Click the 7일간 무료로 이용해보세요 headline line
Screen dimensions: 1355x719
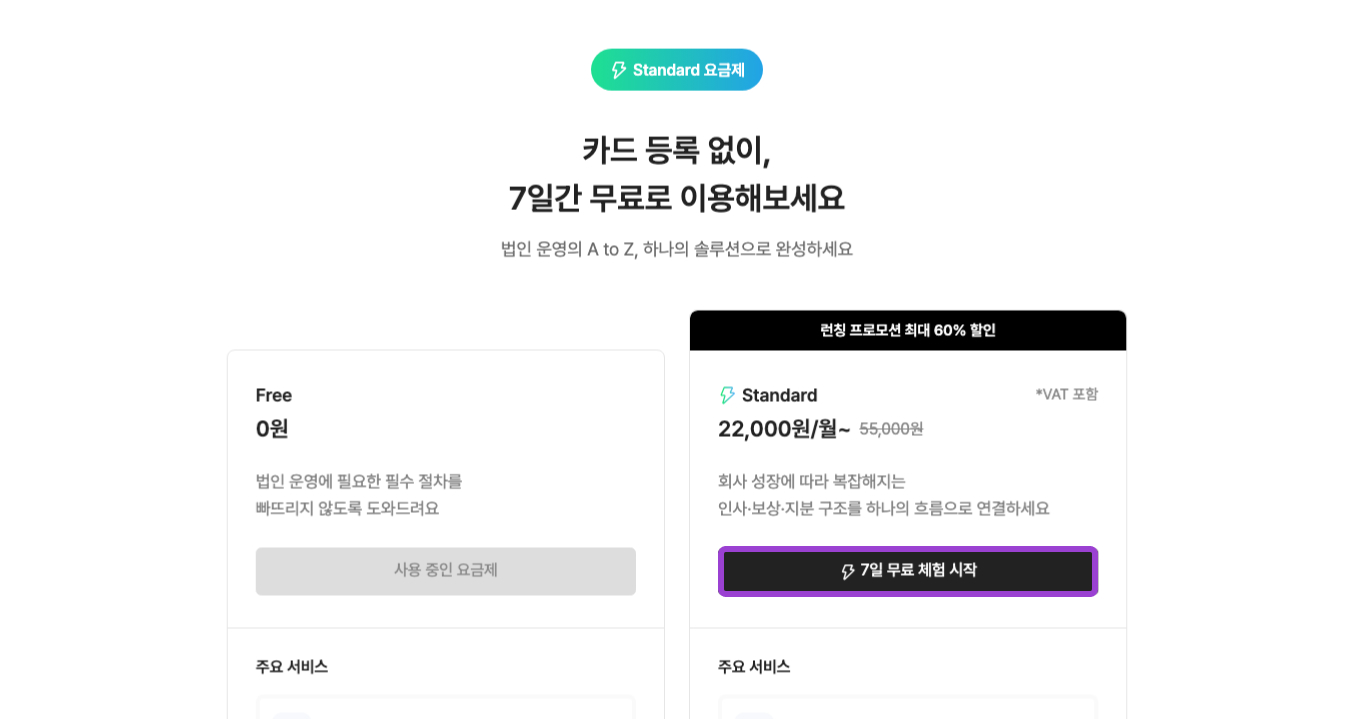tap(677, 198)
